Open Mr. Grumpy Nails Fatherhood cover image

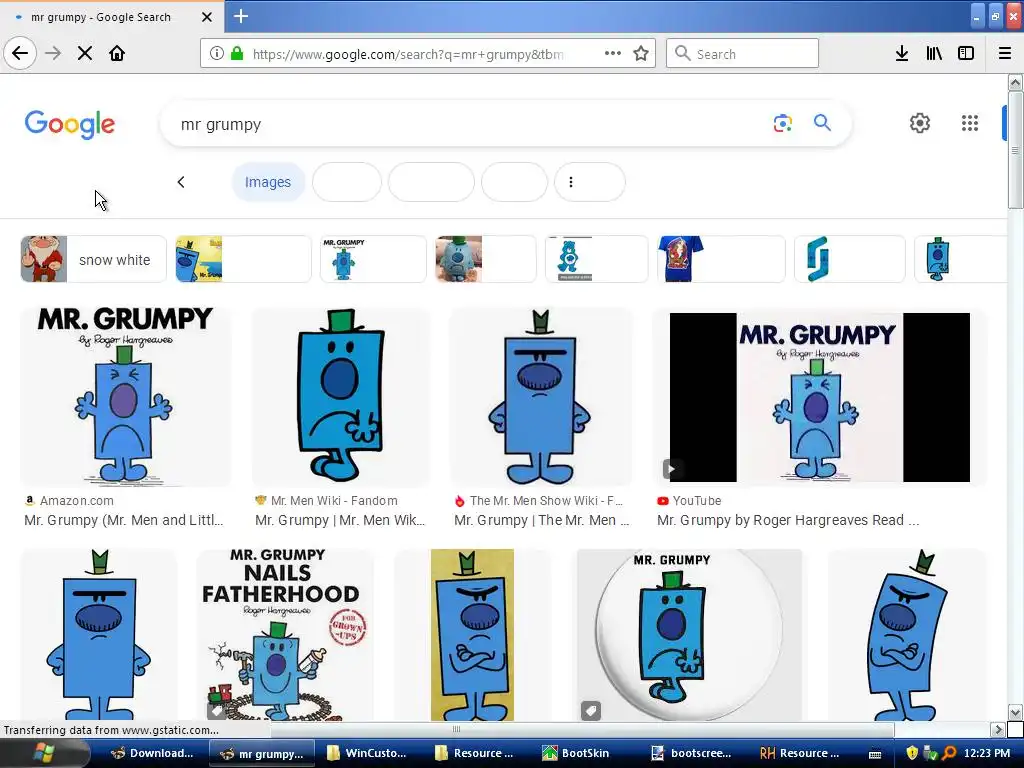tap(285, 635)
